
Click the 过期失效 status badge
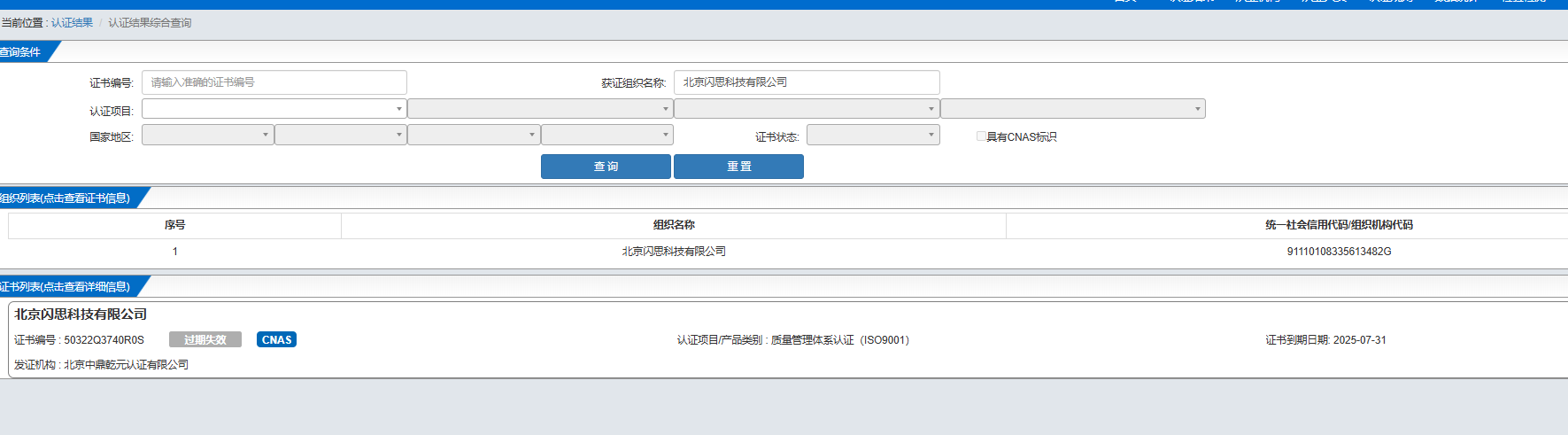click(205, 340)
